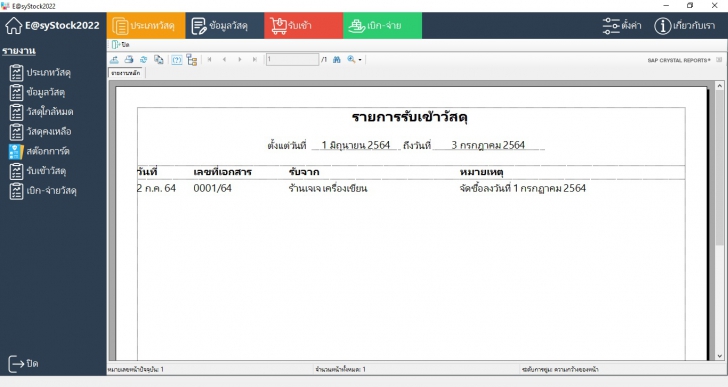Open วัสดุคงเหลือ report in sidebar
This screenshot has width=728, height=387.
[x=40, y=132]
